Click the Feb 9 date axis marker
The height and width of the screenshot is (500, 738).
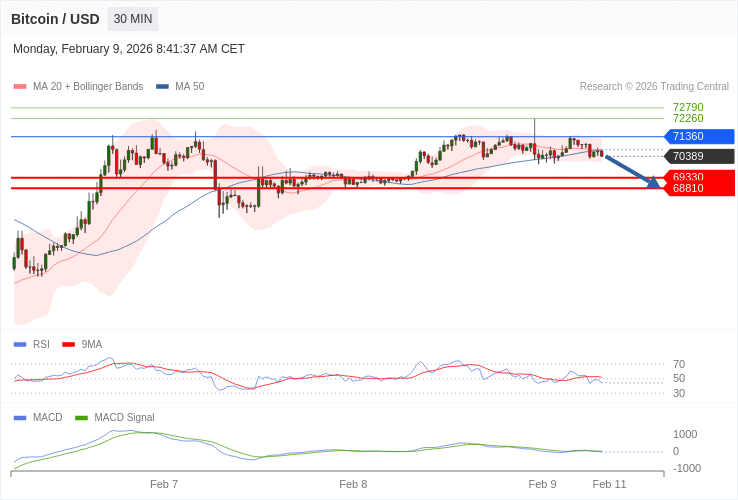pyautogui.click(x=542, y=484)
